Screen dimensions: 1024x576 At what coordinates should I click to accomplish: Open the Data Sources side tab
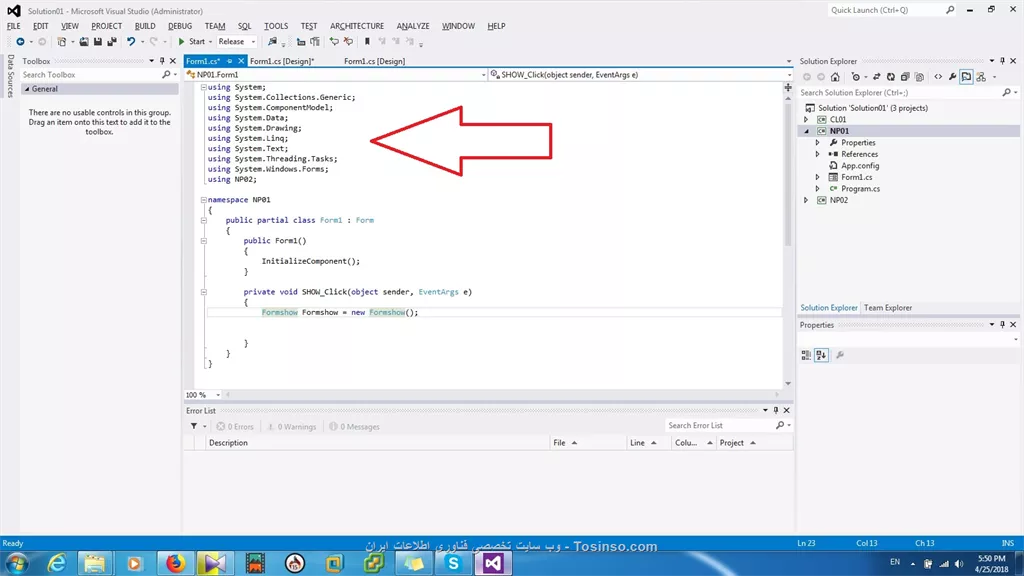pyautogui.click(x=10, y=76)
